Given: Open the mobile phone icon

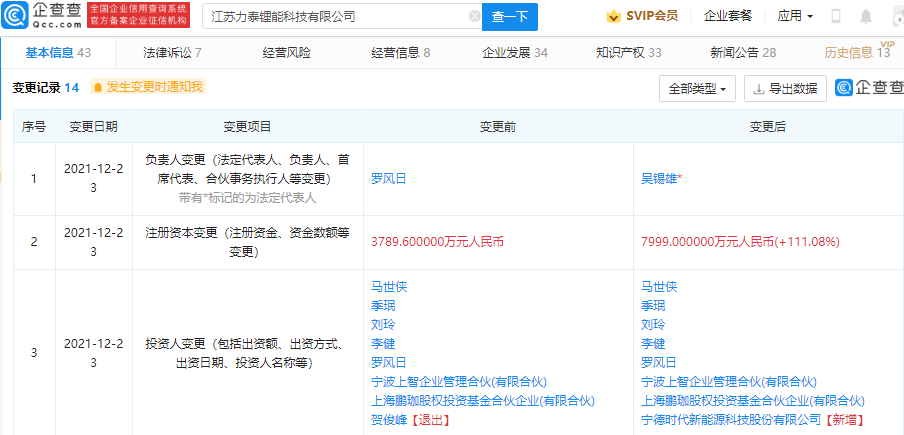Looking at the screenshot, I should 835,16.
